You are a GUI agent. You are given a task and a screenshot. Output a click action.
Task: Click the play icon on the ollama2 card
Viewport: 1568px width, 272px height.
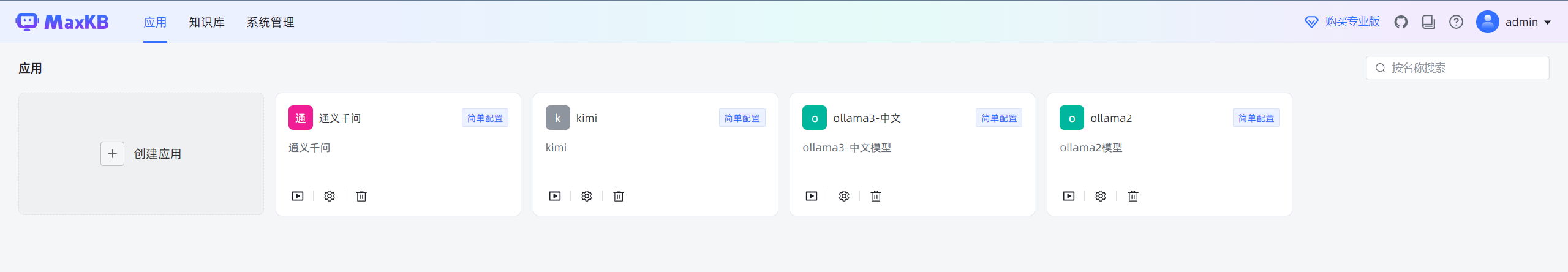tap(1069, 196)
